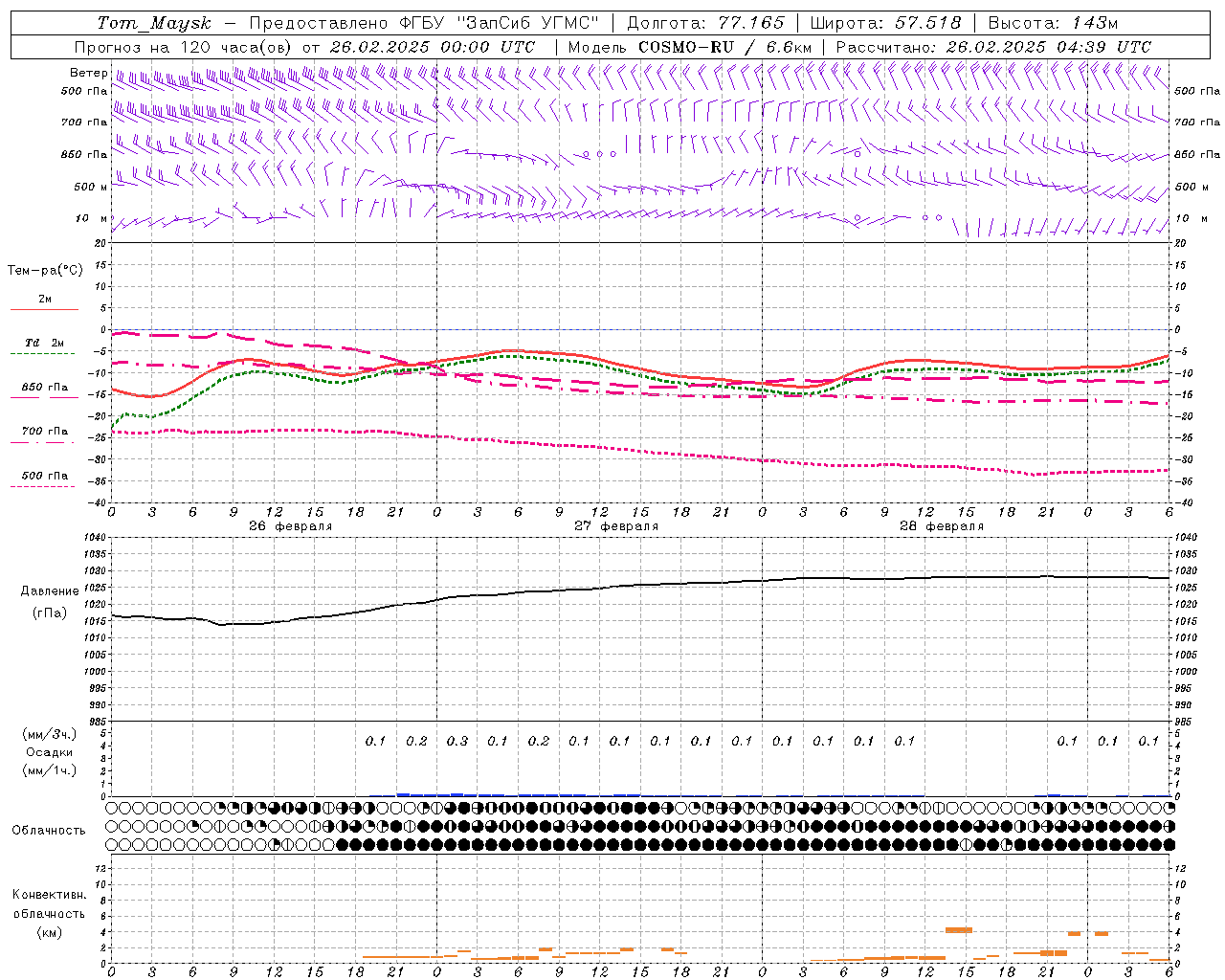Select the "Тем-ра(°C)" temperature panel label
The width and height of the screenshot is (1225, 980).
45,271
